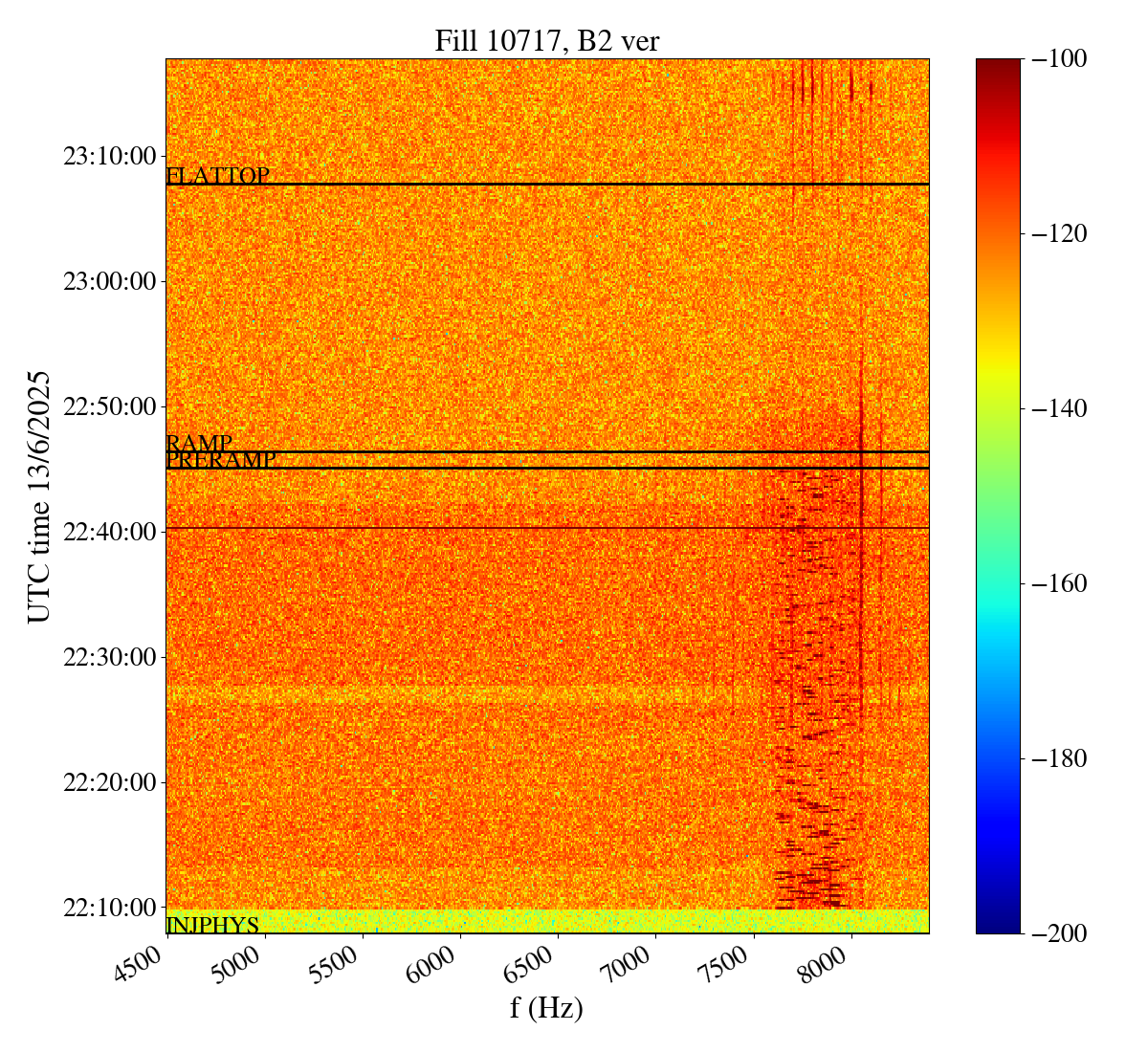Select the FLATTOP marker label

point(217,176)
